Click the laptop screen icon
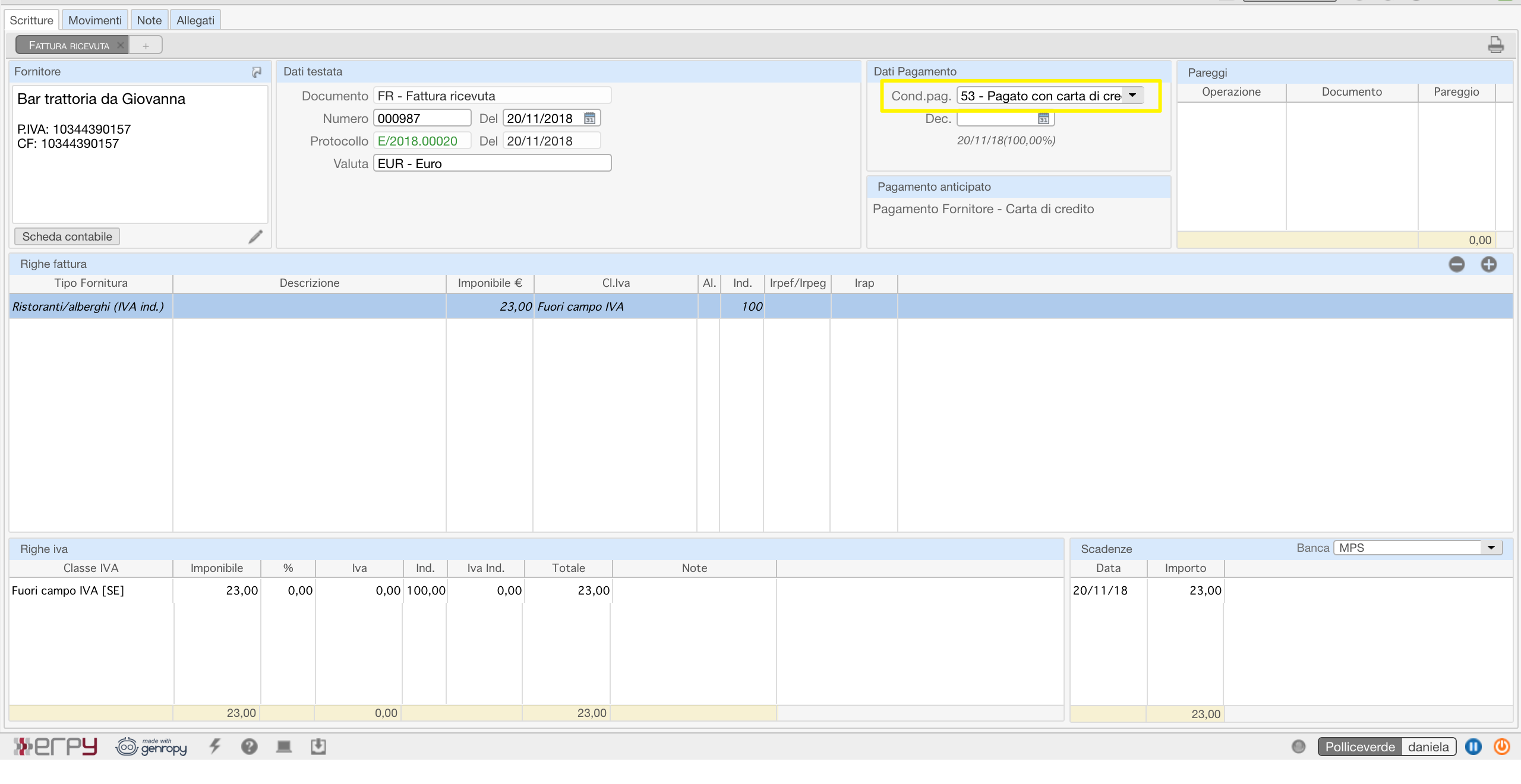Screen dimensions: 1521x784 (x=284, y=746)
